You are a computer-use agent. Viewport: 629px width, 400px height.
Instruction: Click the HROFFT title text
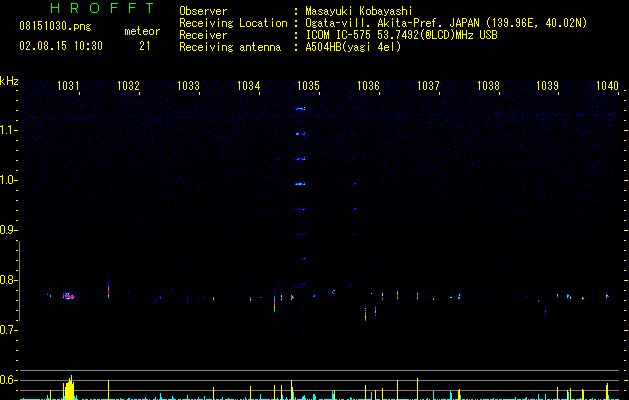pyautogui.click(x=103, y=8)
